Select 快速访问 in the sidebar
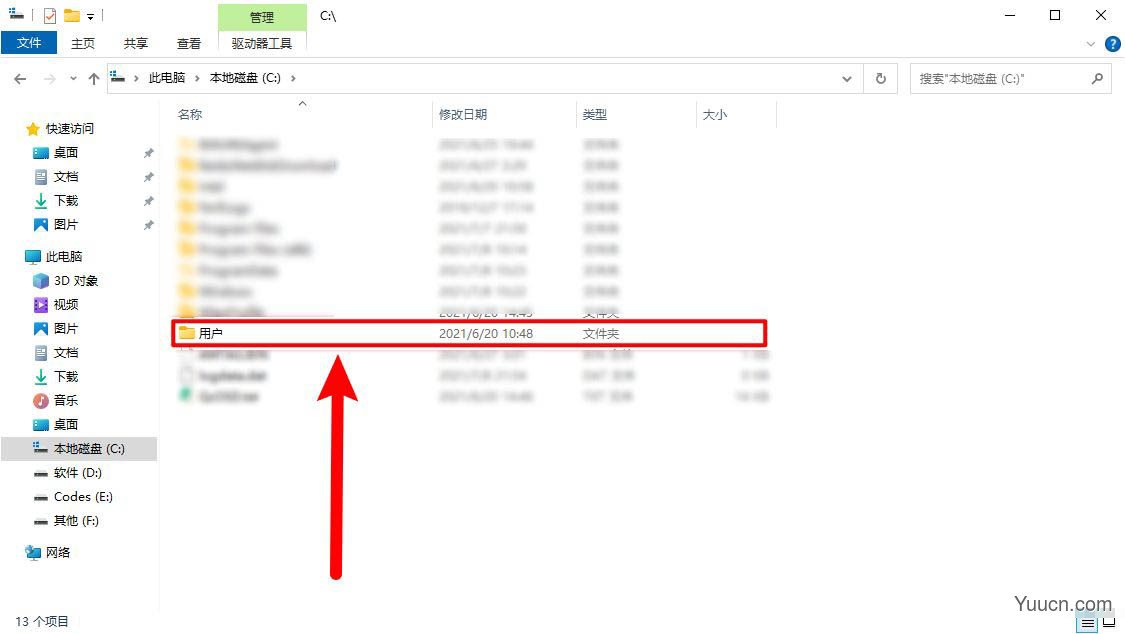The height and width of the screenshot is (634, 1125). [70, 129]
